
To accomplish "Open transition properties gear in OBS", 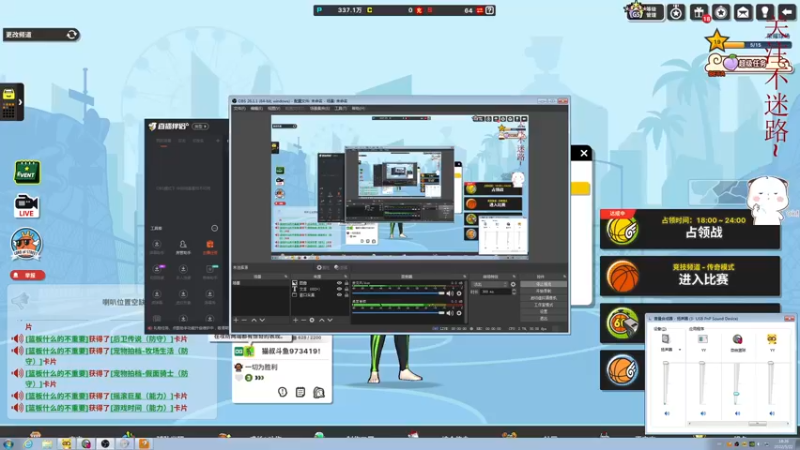I will point(513,284).
